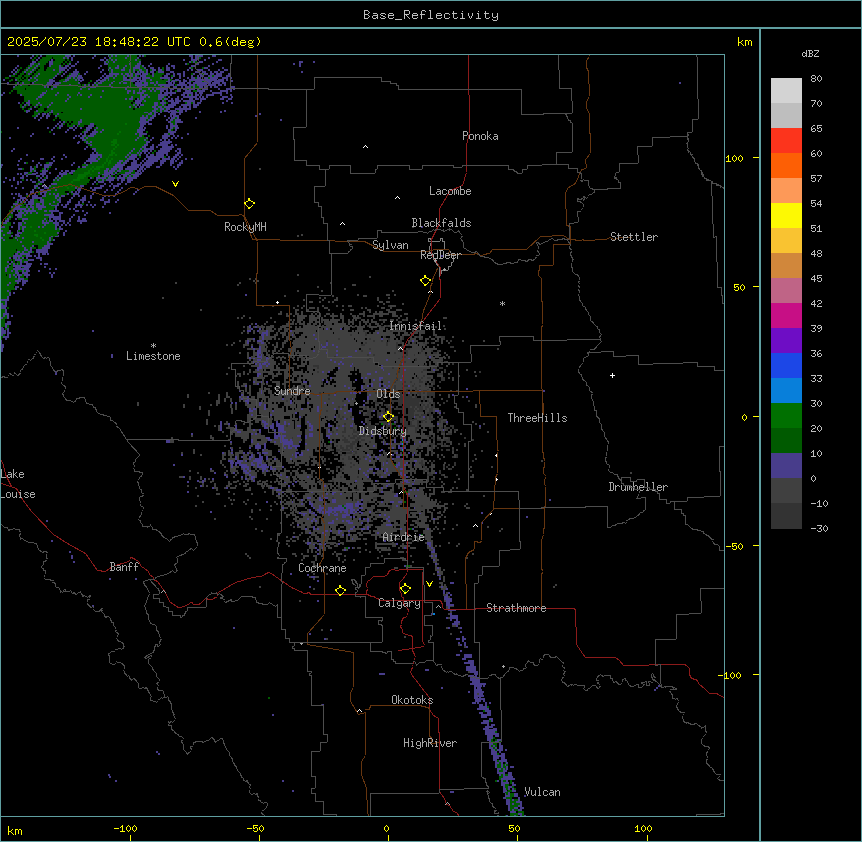Click the ThreeHills label
The height and width of the screenshot is (842, 862).
537,418
